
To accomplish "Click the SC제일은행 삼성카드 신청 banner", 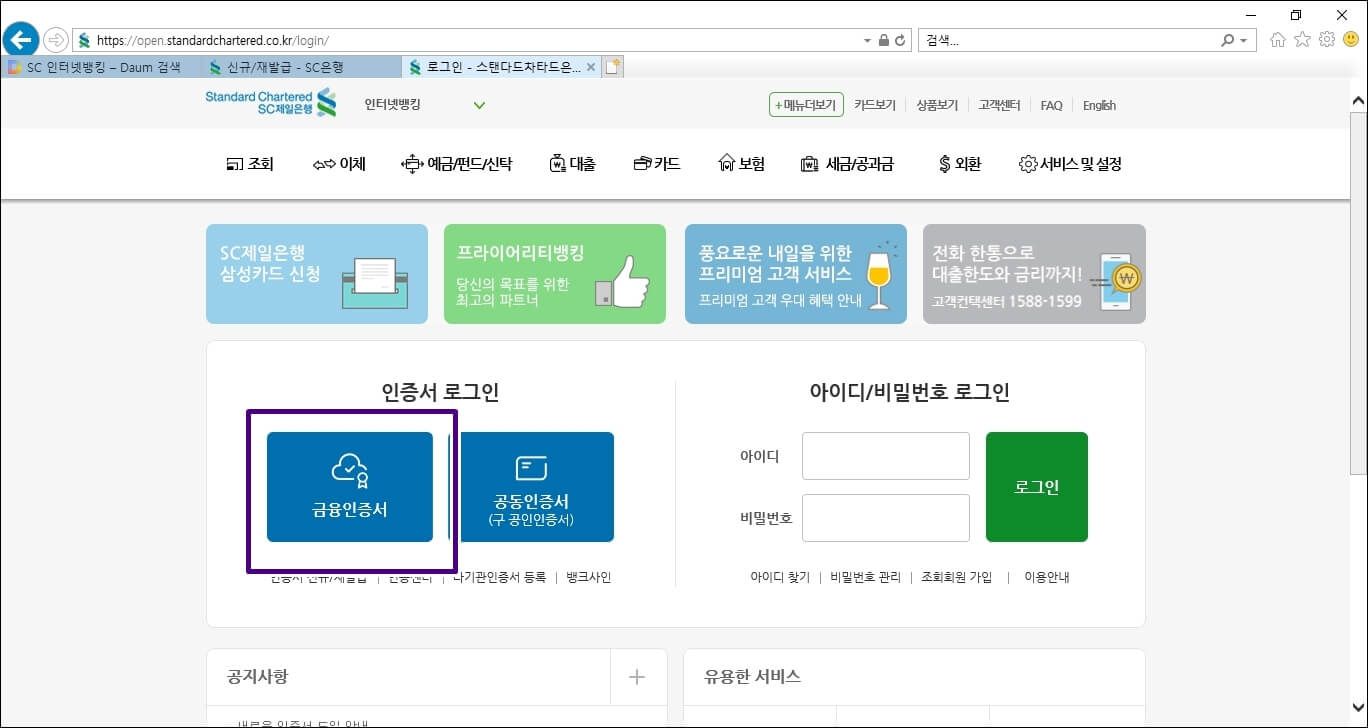I will click(x=317, y=274).
